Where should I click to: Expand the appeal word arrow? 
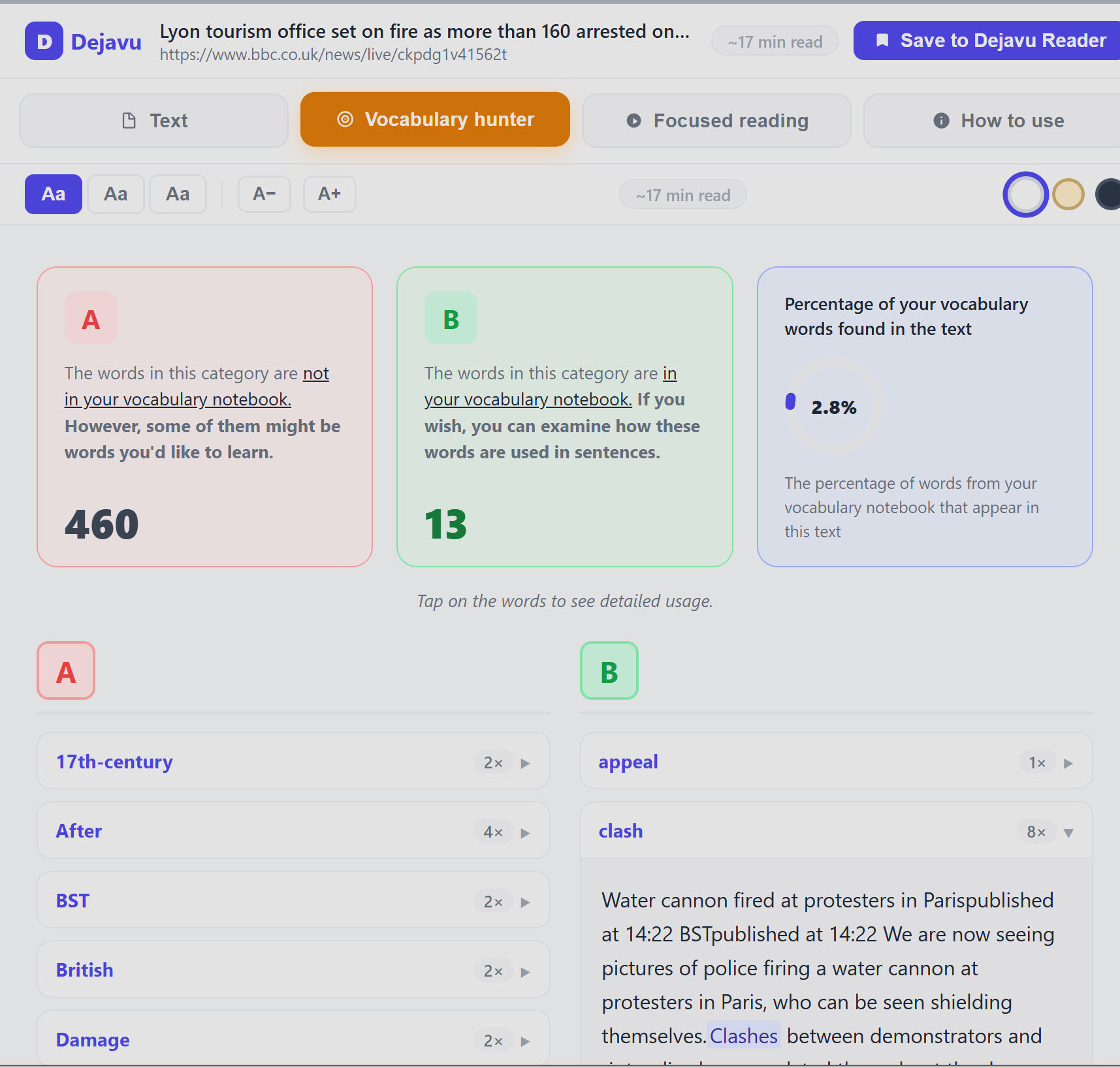coord(1068,763)
